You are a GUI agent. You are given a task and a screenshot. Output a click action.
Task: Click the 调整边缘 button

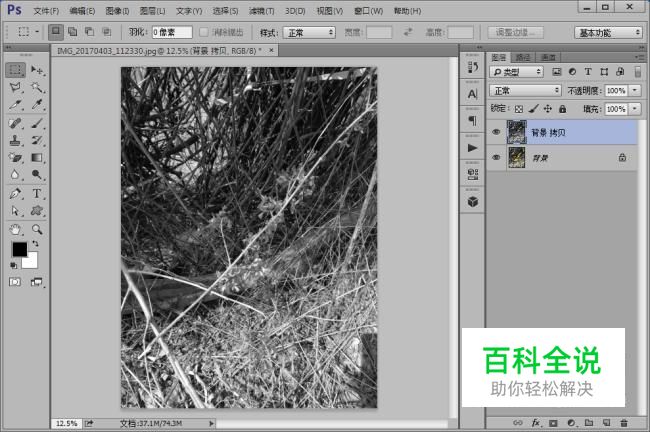pyautogui.click(x=515, y=32)
